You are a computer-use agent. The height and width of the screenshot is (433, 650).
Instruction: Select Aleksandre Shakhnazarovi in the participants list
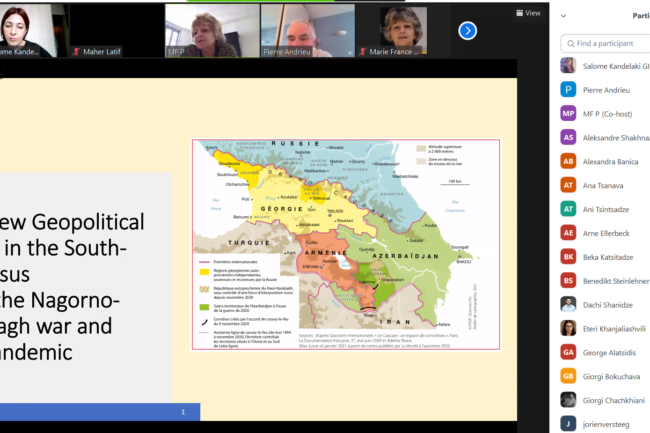tap(610, 137)
